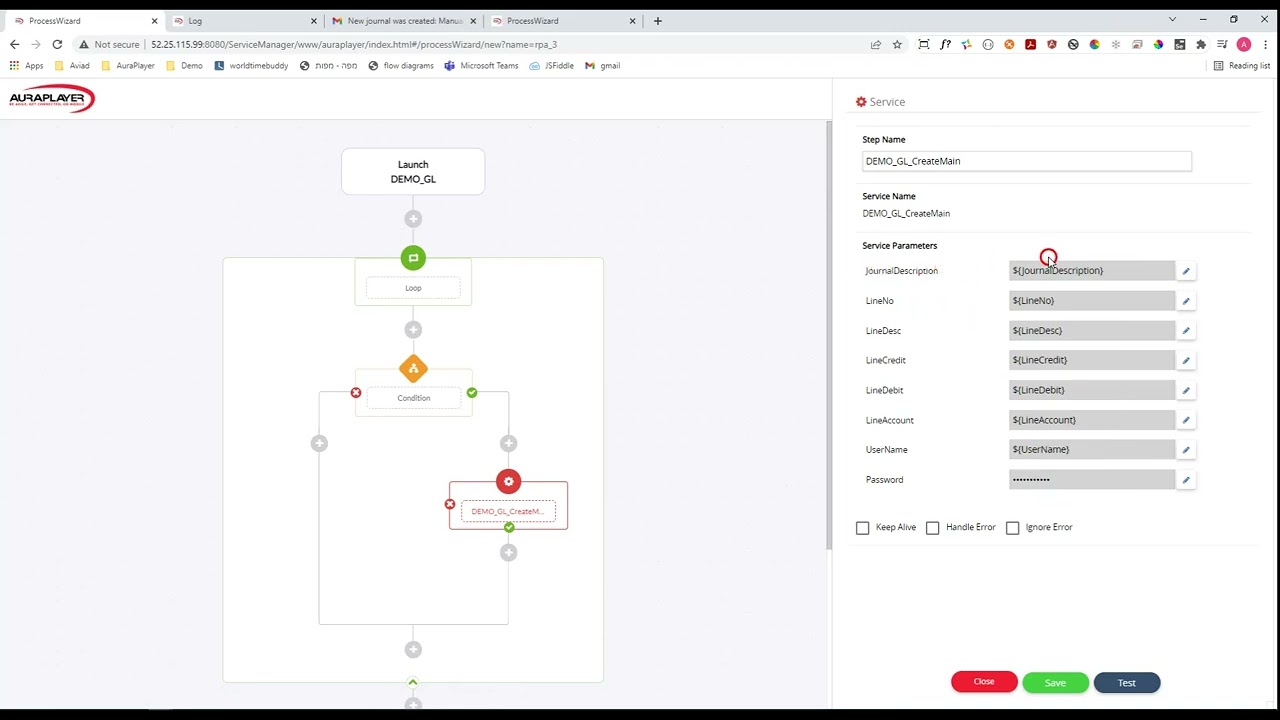Open the Adobe Acrobat extension icon
The image size is (1280, 720).
(1030, 44)
